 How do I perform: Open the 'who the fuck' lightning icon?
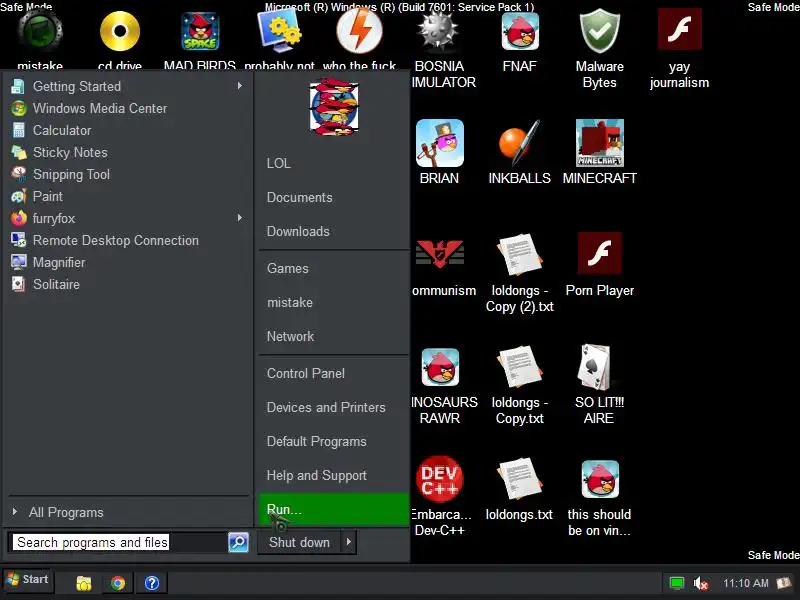click(360, 31)
